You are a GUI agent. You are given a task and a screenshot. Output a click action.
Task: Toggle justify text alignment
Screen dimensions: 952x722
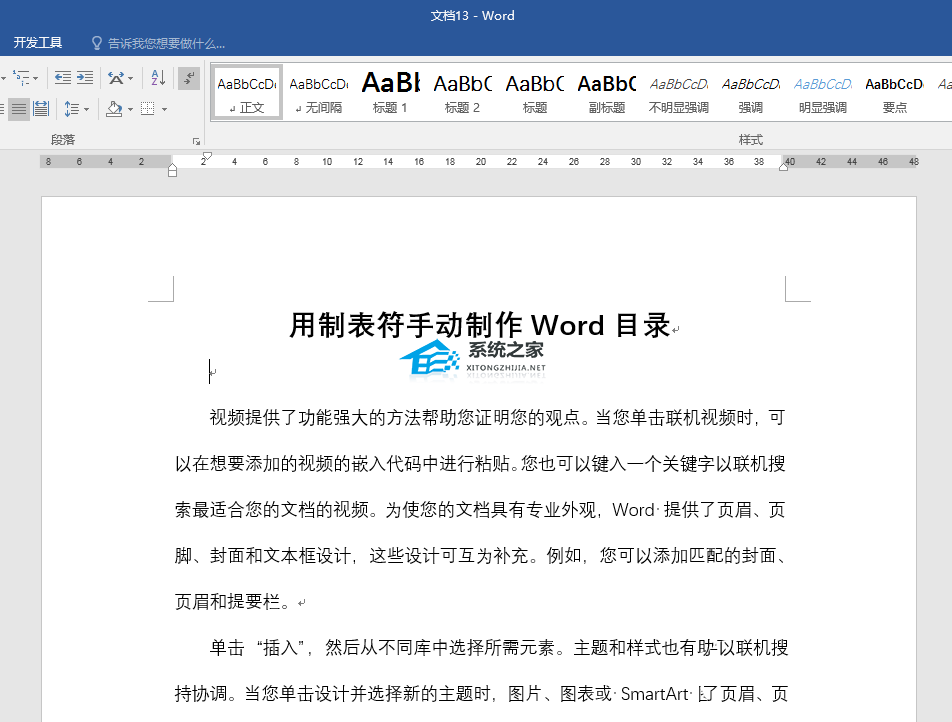[x=18, y=109]
